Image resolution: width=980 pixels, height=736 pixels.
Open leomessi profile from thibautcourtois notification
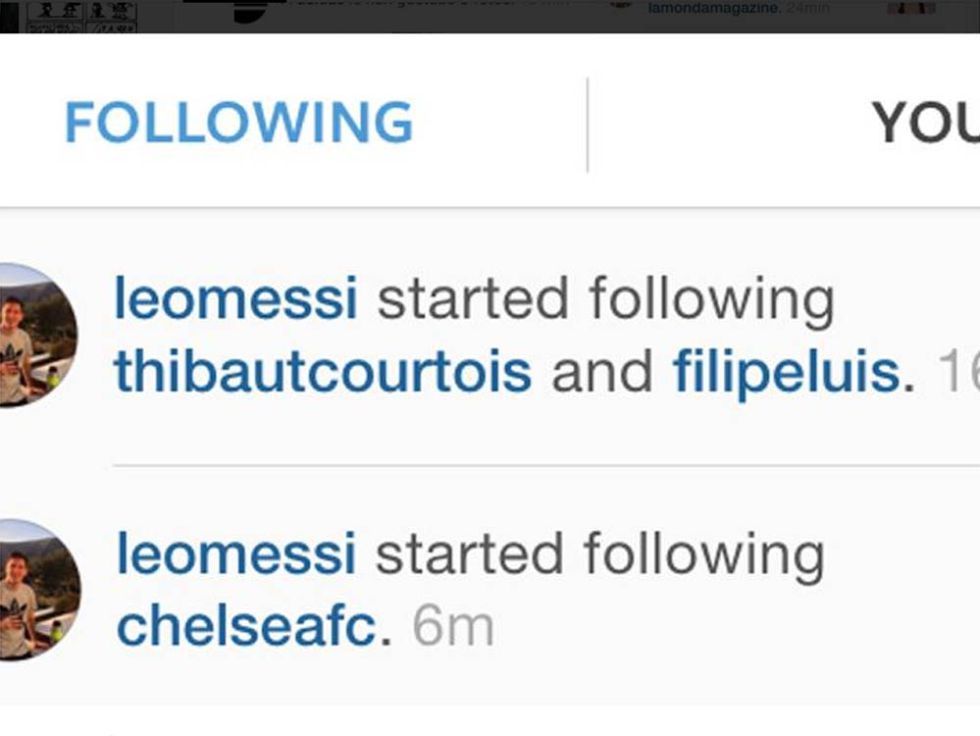point(236,298)
